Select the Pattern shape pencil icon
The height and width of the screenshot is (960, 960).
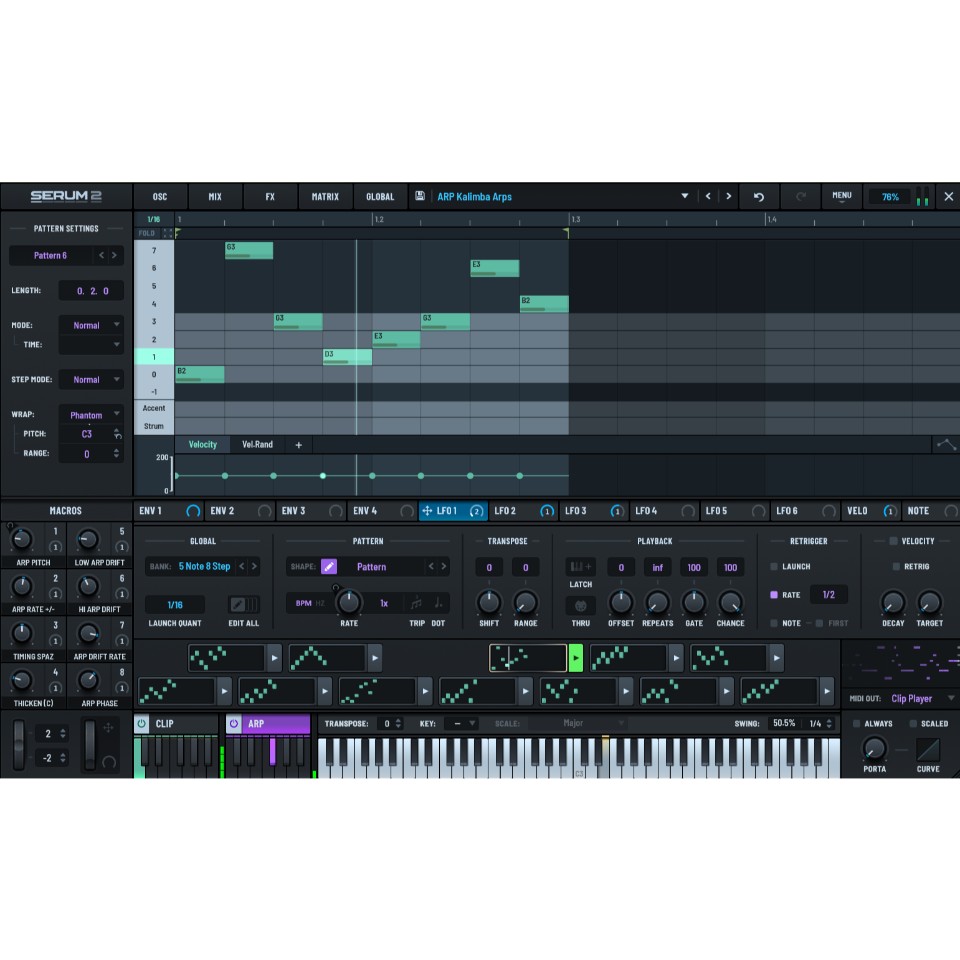(x=329, y=566)
